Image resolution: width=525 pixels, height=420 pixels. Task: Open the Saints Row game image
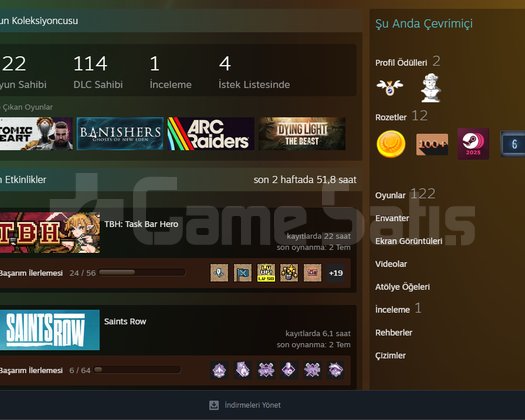click(50, 330)
